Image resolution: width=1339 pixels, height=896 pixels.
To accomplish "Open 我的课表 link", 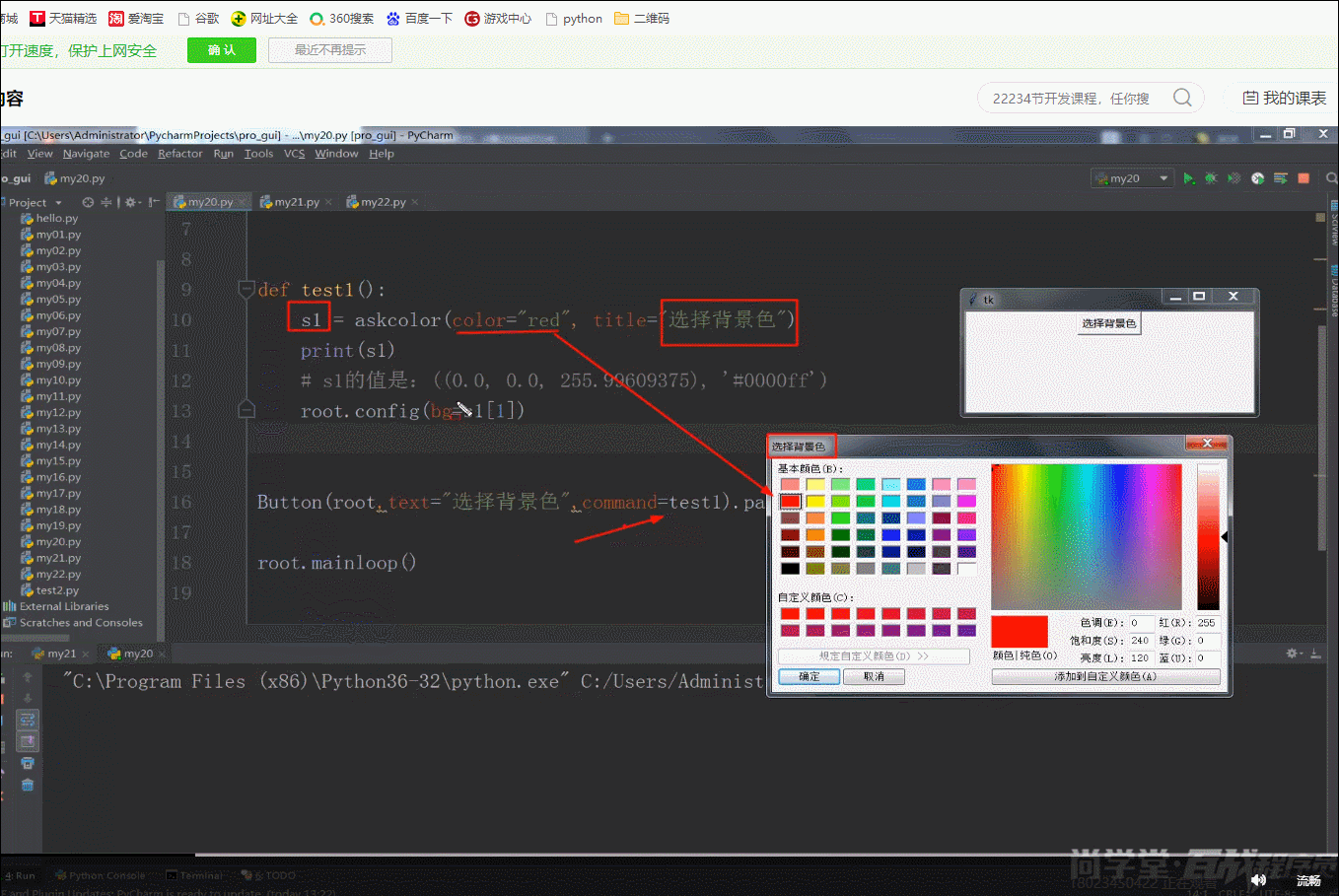I will [x=1285, y=98].
